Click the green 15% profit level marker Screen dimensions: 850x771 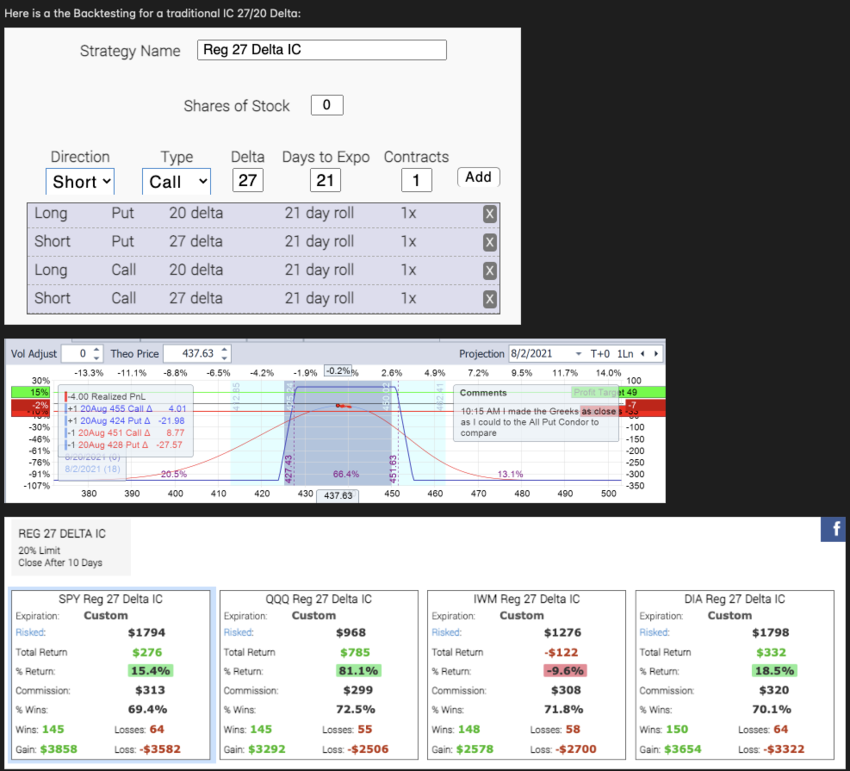(30, 392)
